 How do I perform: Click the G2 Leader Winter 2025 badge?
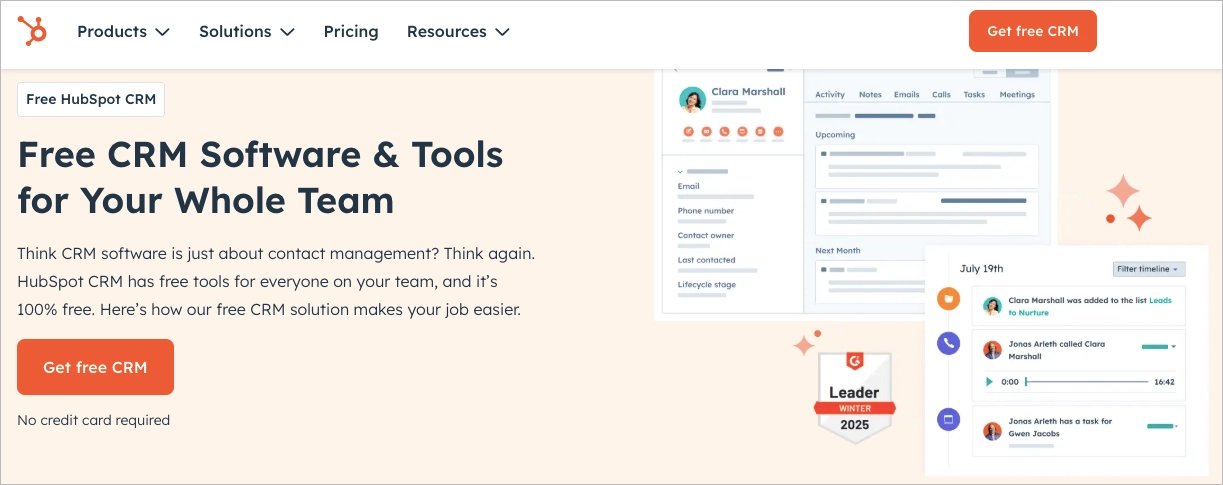(854, 397)
